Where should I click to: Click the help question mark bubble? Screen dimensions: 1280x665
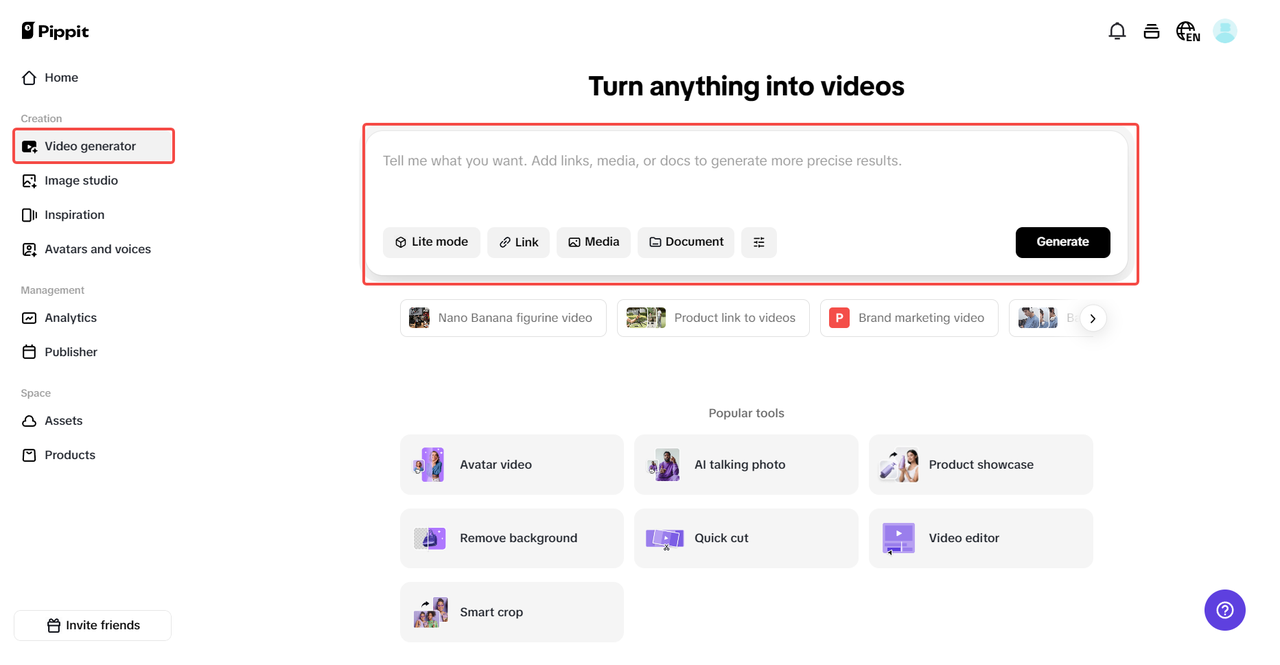tap(1224, 610)
